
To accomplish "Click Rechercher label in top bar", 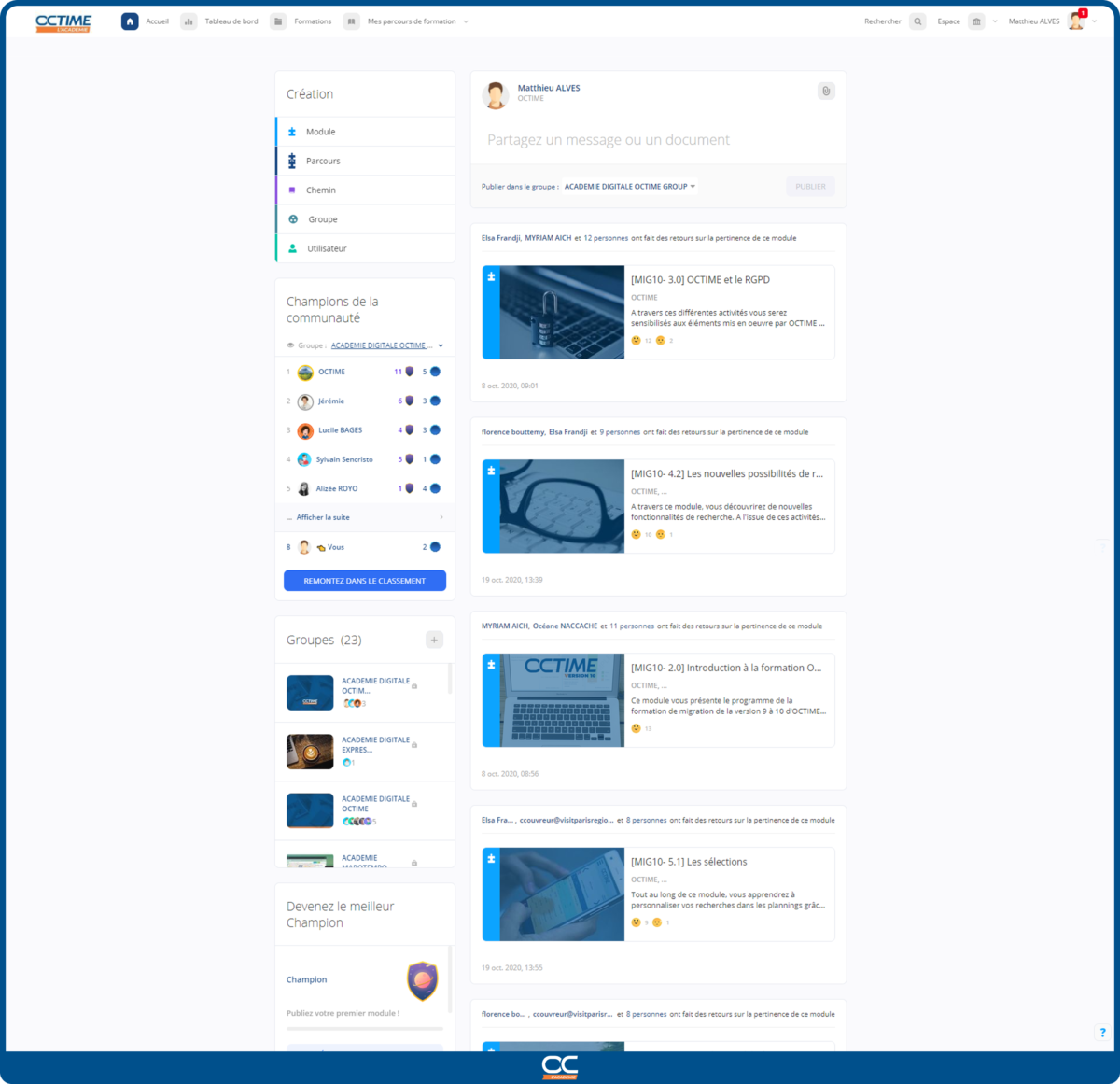I will 883,21.
